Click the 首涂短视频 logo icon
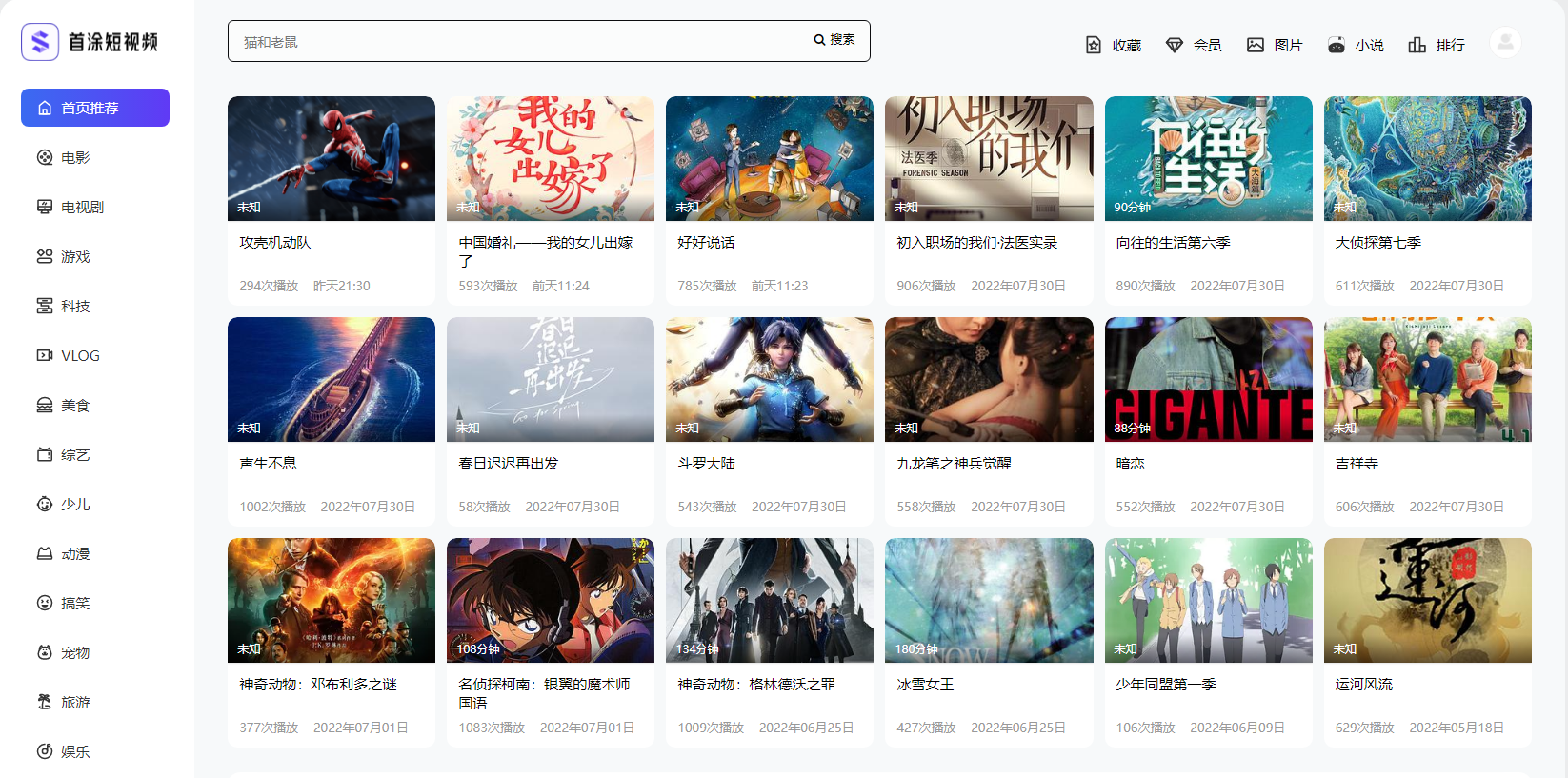The height and width of the screenshot is (778, 1568). point(40,42)
